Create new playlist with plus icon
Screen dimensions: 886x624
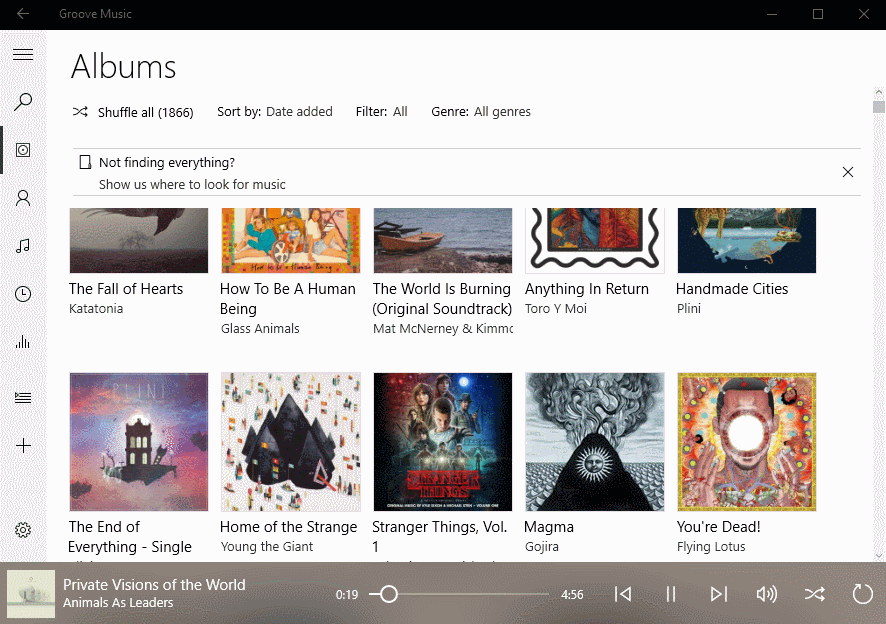click(x=23, y=446)
